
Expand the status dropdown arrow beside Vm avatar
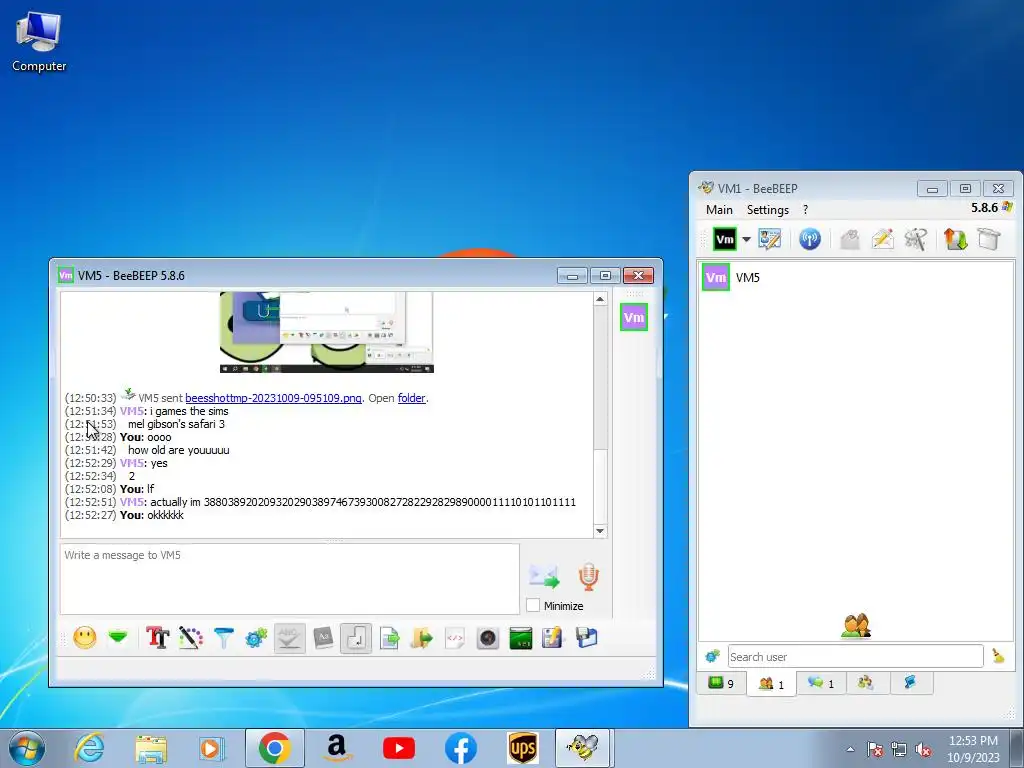tap(746, 239)
